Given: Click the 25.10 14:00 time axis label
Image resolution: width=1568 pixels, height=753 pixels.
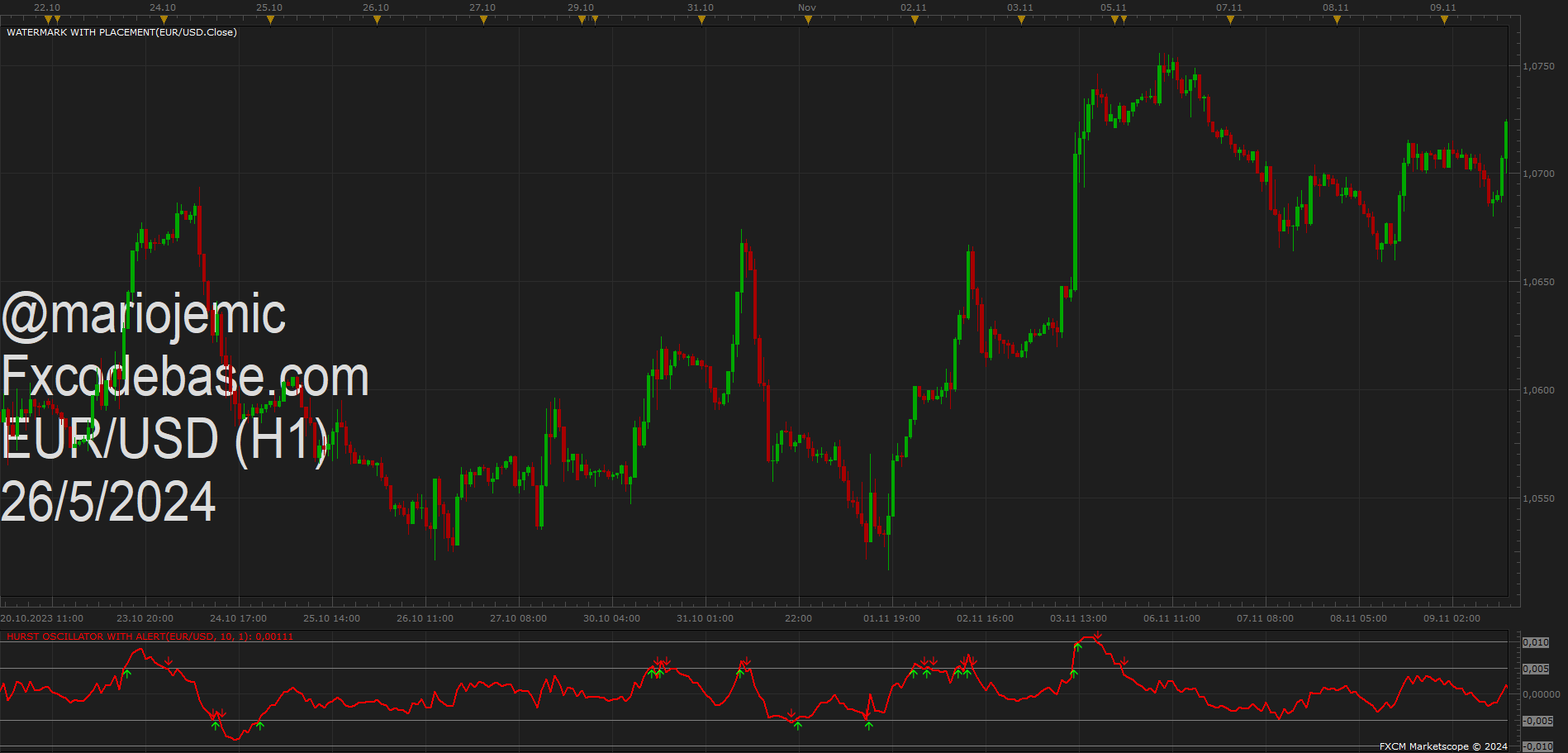Looking at the screenshot, I should [x=332, y=618].
